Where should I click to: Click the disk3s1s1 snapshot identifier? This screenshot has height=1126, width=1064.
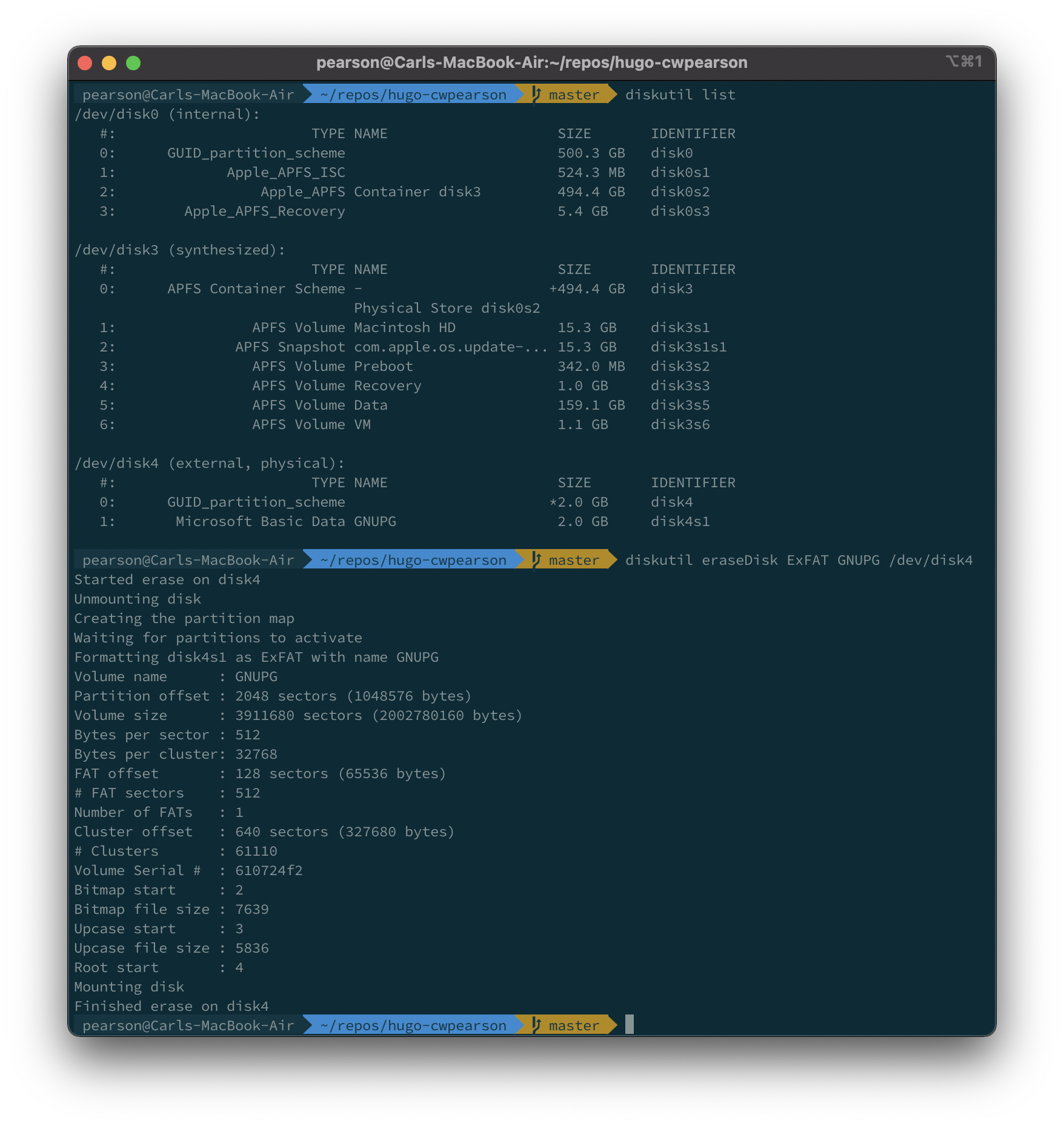(x=688, y=347)
